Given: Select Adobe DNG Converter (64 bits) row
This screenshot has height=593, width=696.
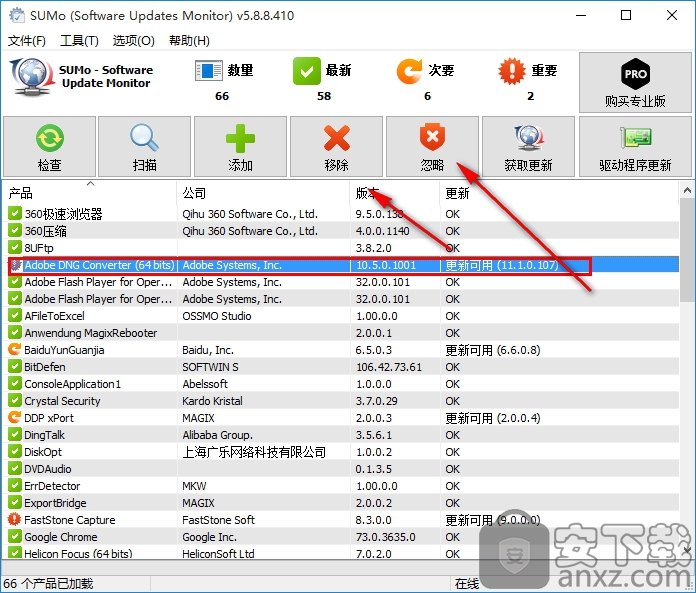Looking at the screenshot, I should (342, 265).
